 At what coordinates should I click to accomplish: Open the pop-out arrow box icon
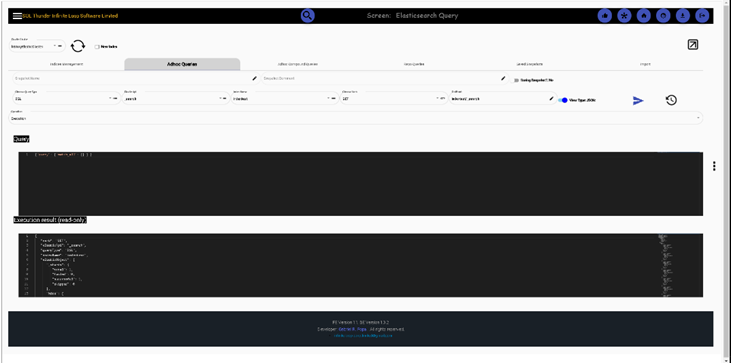pyautogui.click(x=693, y=45)
